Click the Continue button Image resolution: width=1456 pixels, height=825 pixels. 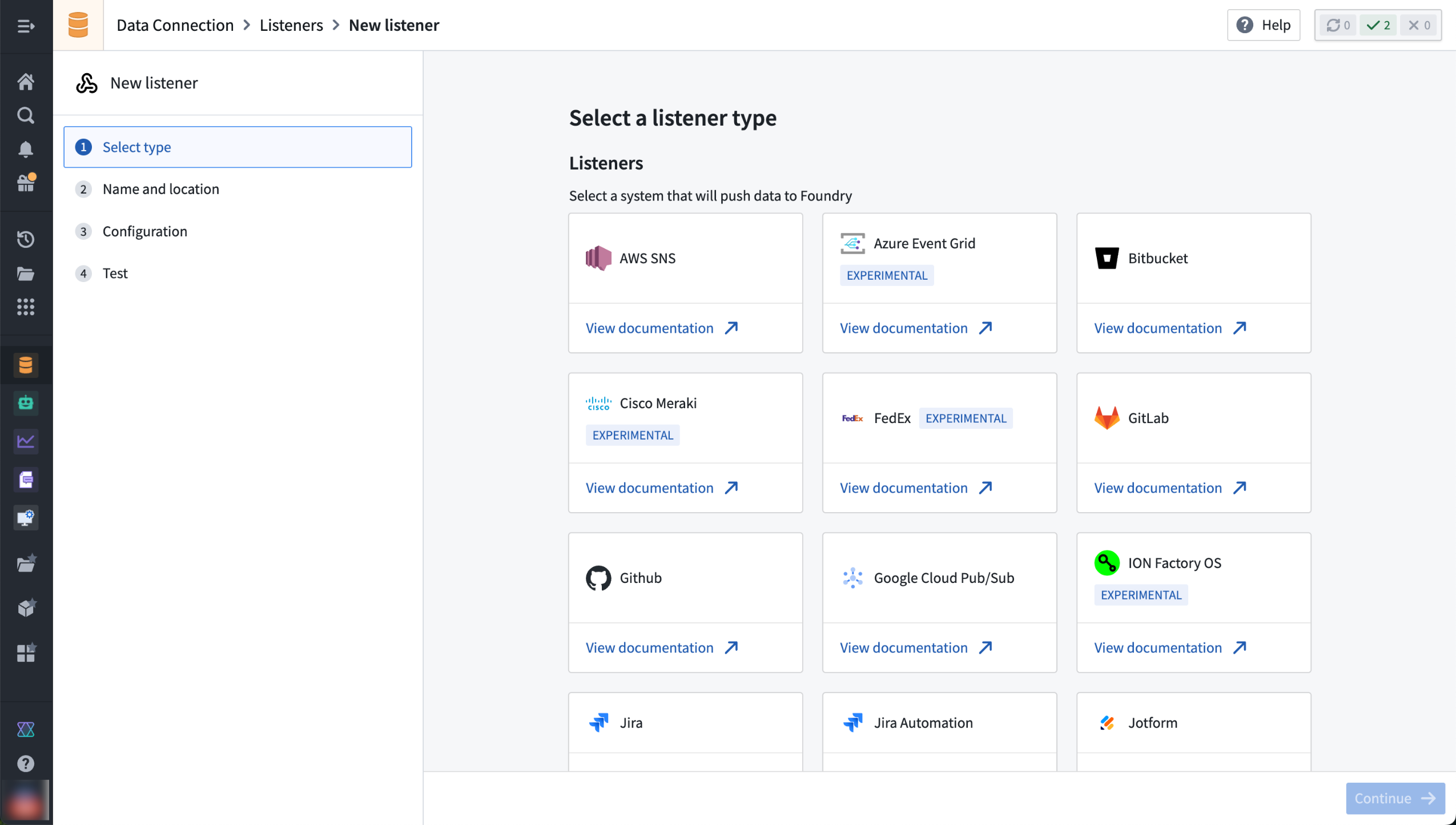pyautogui.click(x=1395, y=798)
